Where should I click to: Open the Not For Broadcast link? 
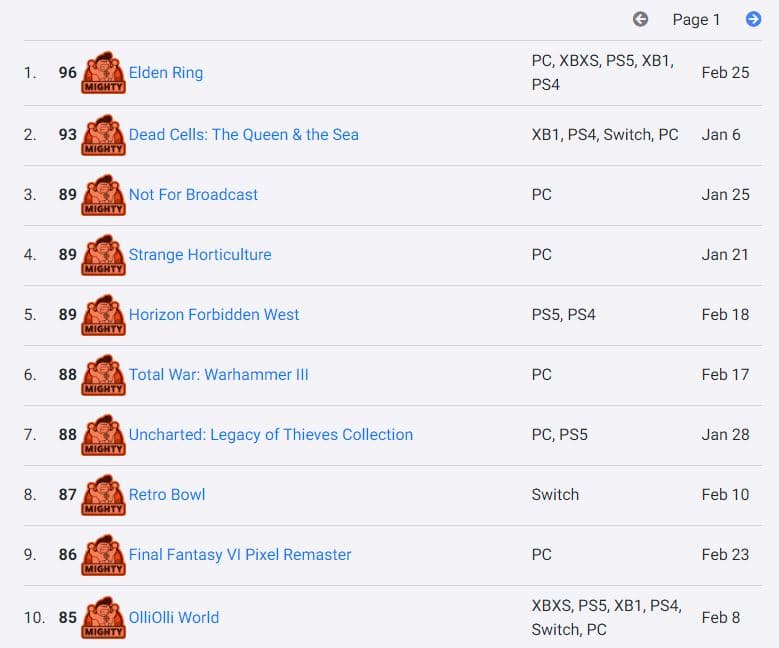(193, 195)
